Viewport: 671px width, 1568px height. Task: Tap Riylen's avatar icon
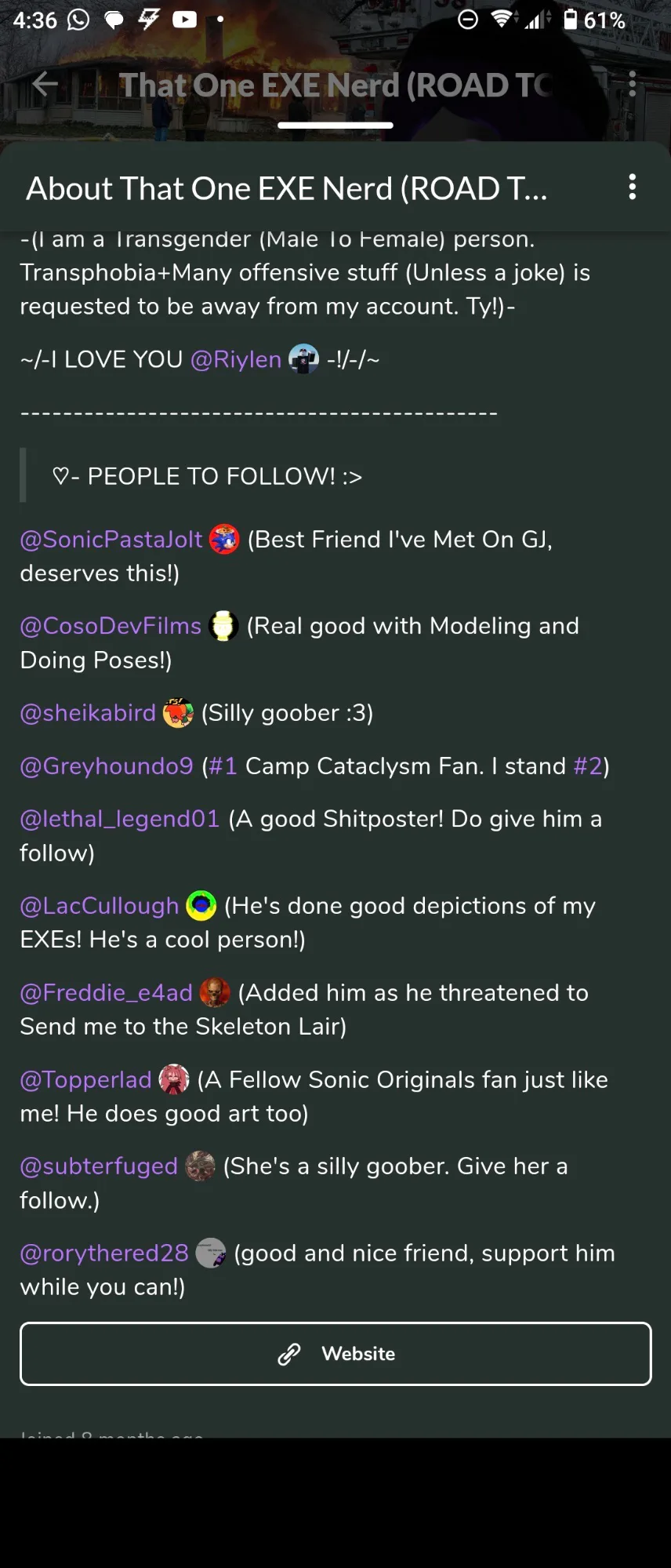(x=303, y=359)
